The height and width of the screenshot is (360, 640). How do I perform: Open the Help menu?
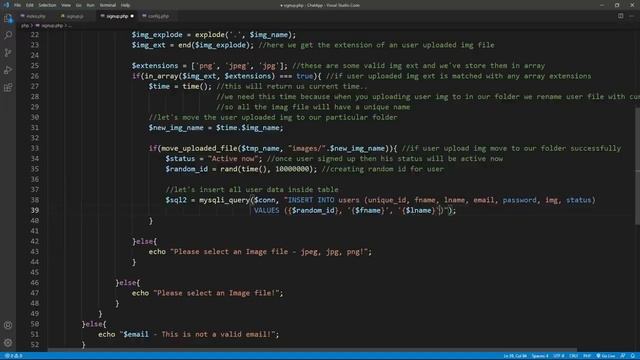tap(126, 5)
